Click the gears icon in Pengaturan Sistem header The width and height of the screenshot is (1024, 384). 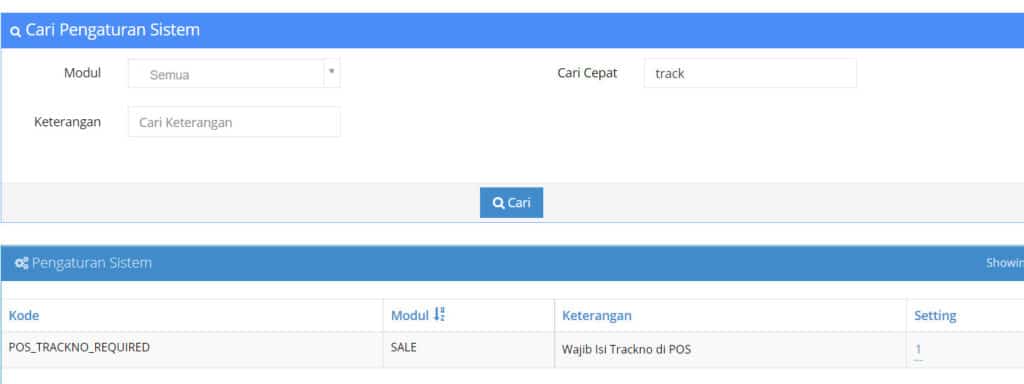pyautogui.click(x=22, y=263)
